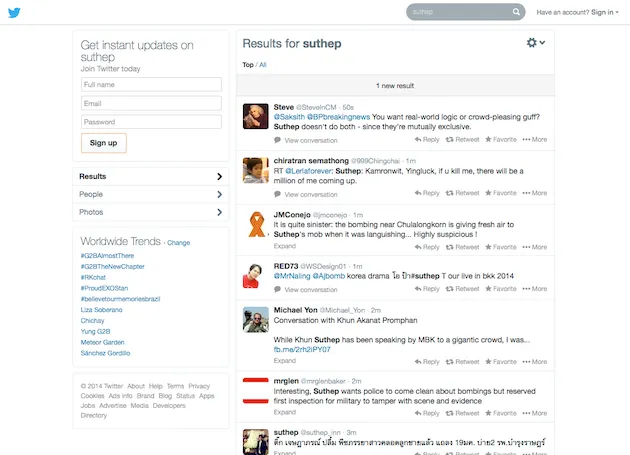The width and height of the screenshot is (630, 455).
Task: Open the #RKchat trend
Action: [x=93, y=277]
